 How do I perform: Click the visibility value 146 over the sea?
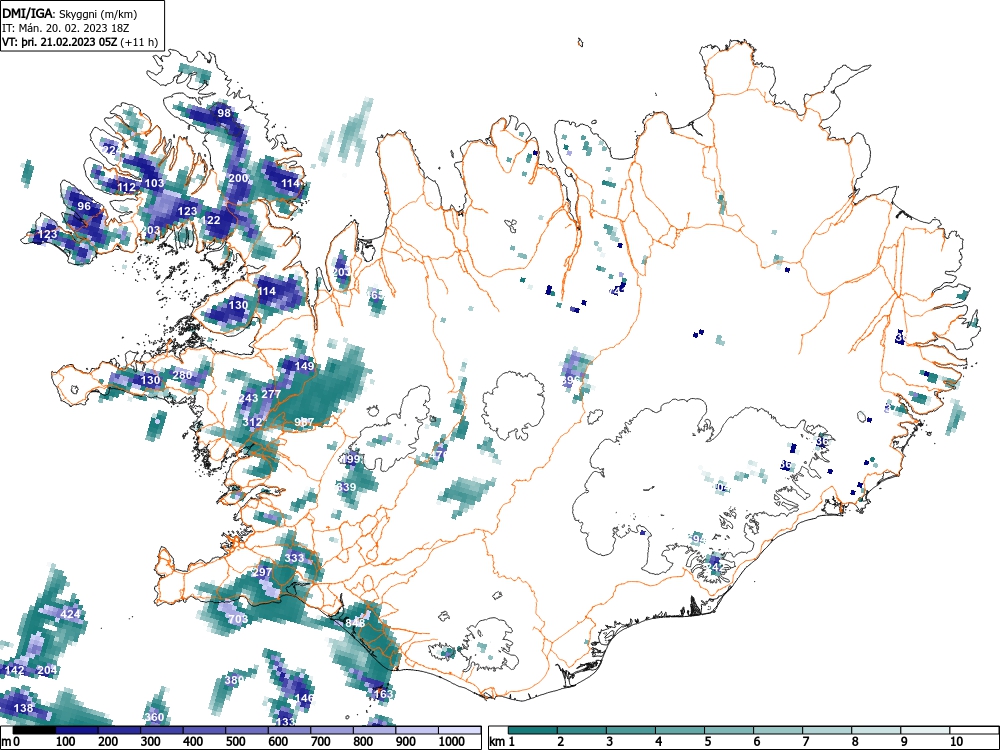pos(304,698)
